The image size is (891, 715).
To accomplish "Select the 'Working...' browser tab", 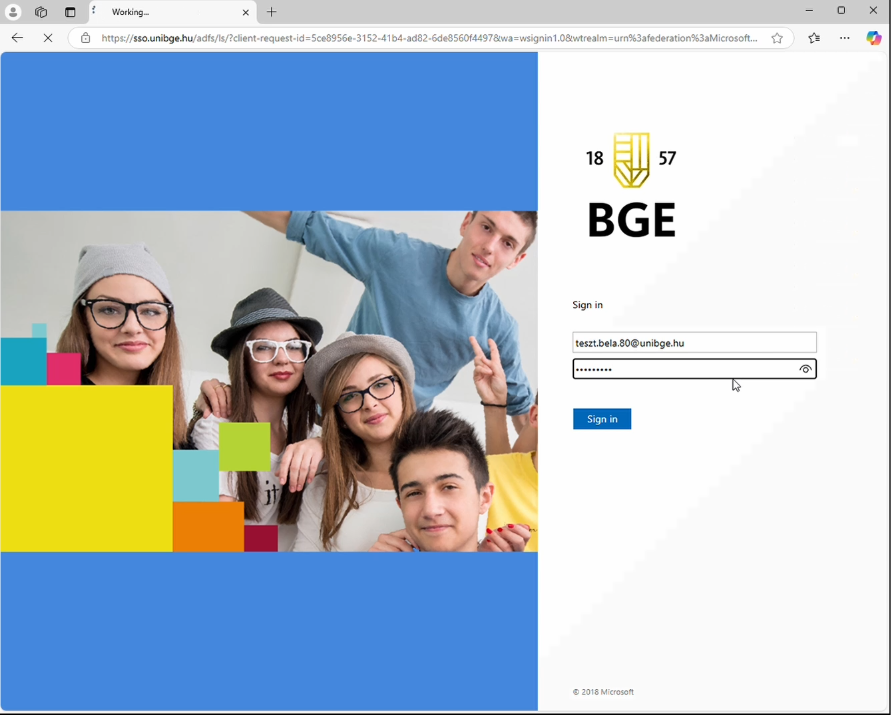I will tap(173, 12).
